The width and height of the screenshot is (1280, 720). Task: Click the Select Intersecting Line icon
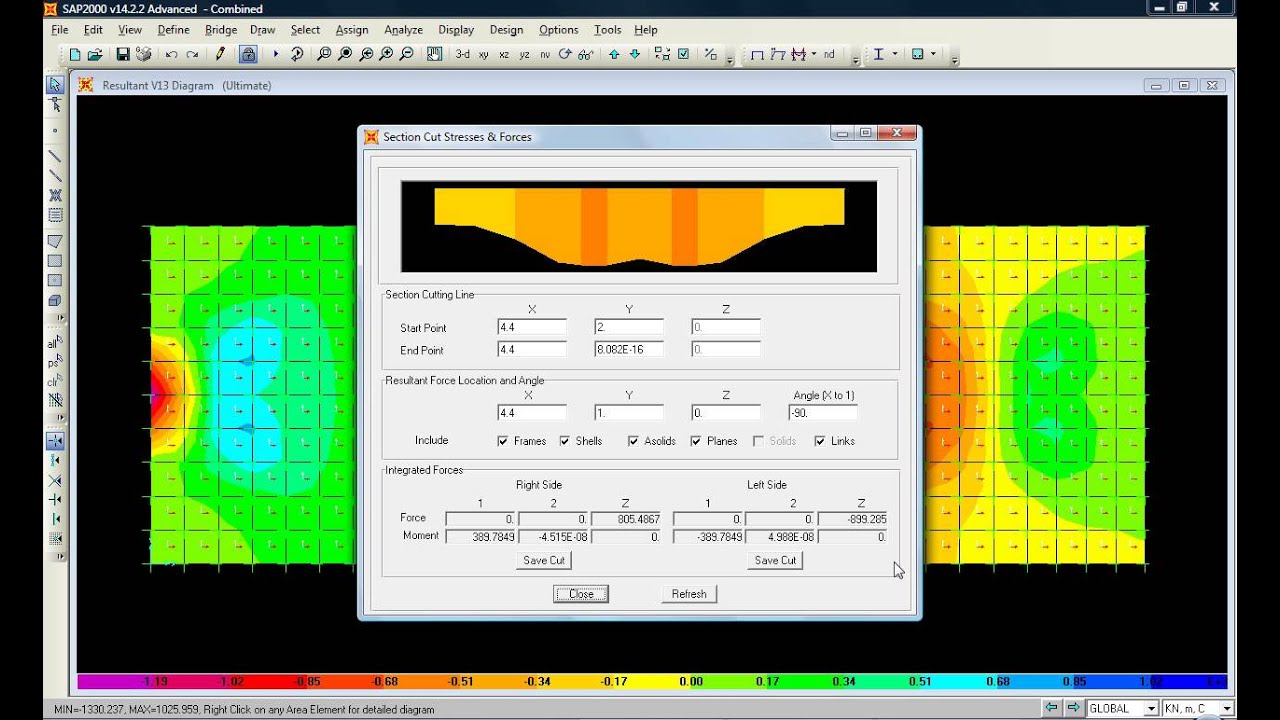(x=55, y=400)
